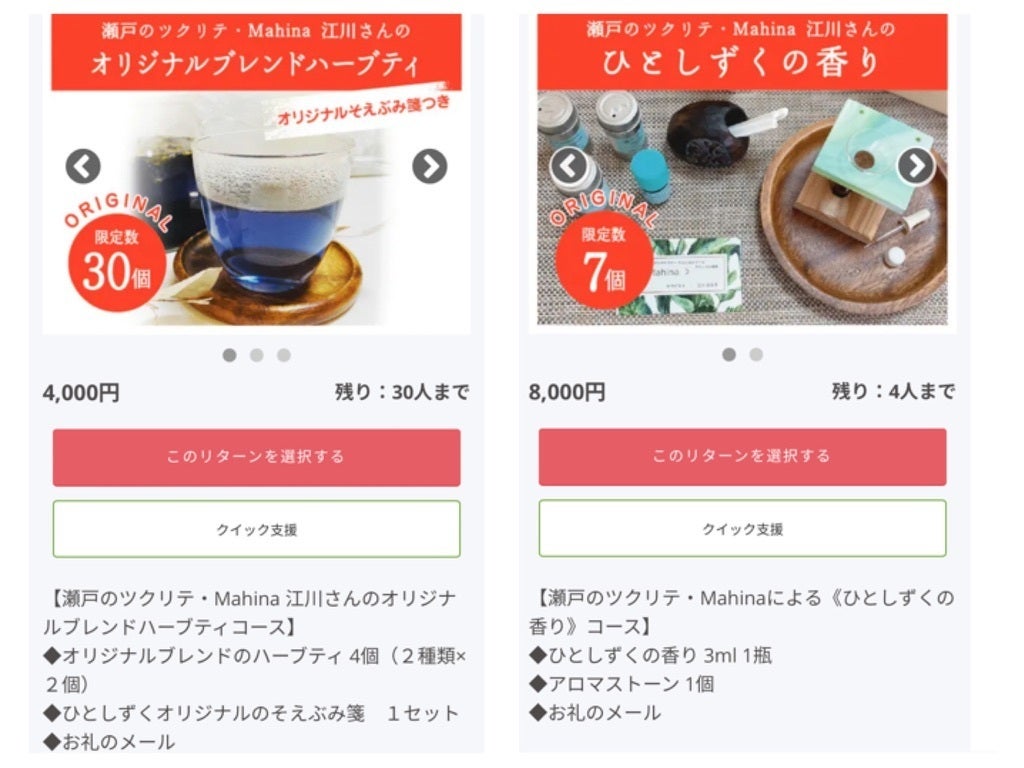The height and width of the screenshot is (768, 1024).
Task: Choose the 8,000円 return with red button
Action: tap(743, 456)
